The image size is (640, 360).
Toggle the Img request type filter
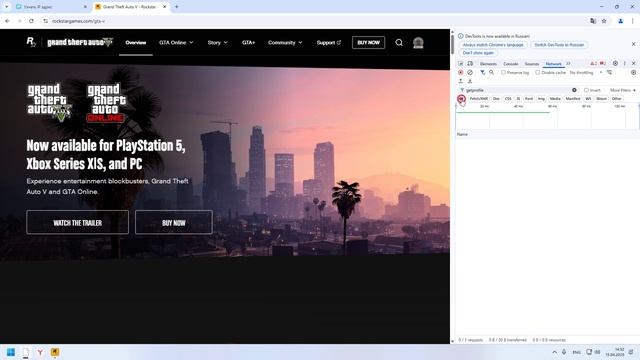tap(541, 99)
